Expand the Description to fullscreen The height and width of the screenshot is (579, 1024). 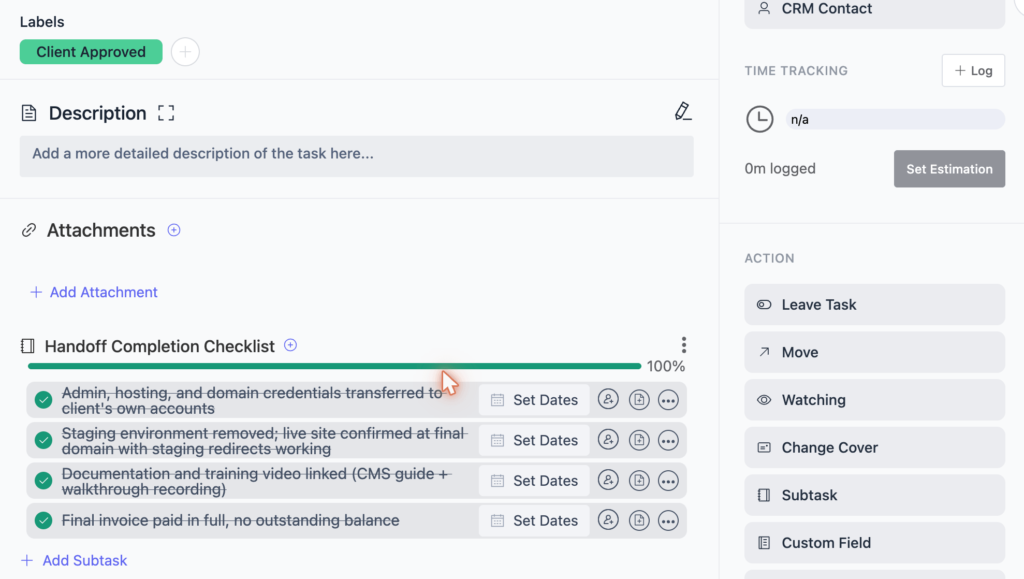pyautogui.click(x=166, y=113)
